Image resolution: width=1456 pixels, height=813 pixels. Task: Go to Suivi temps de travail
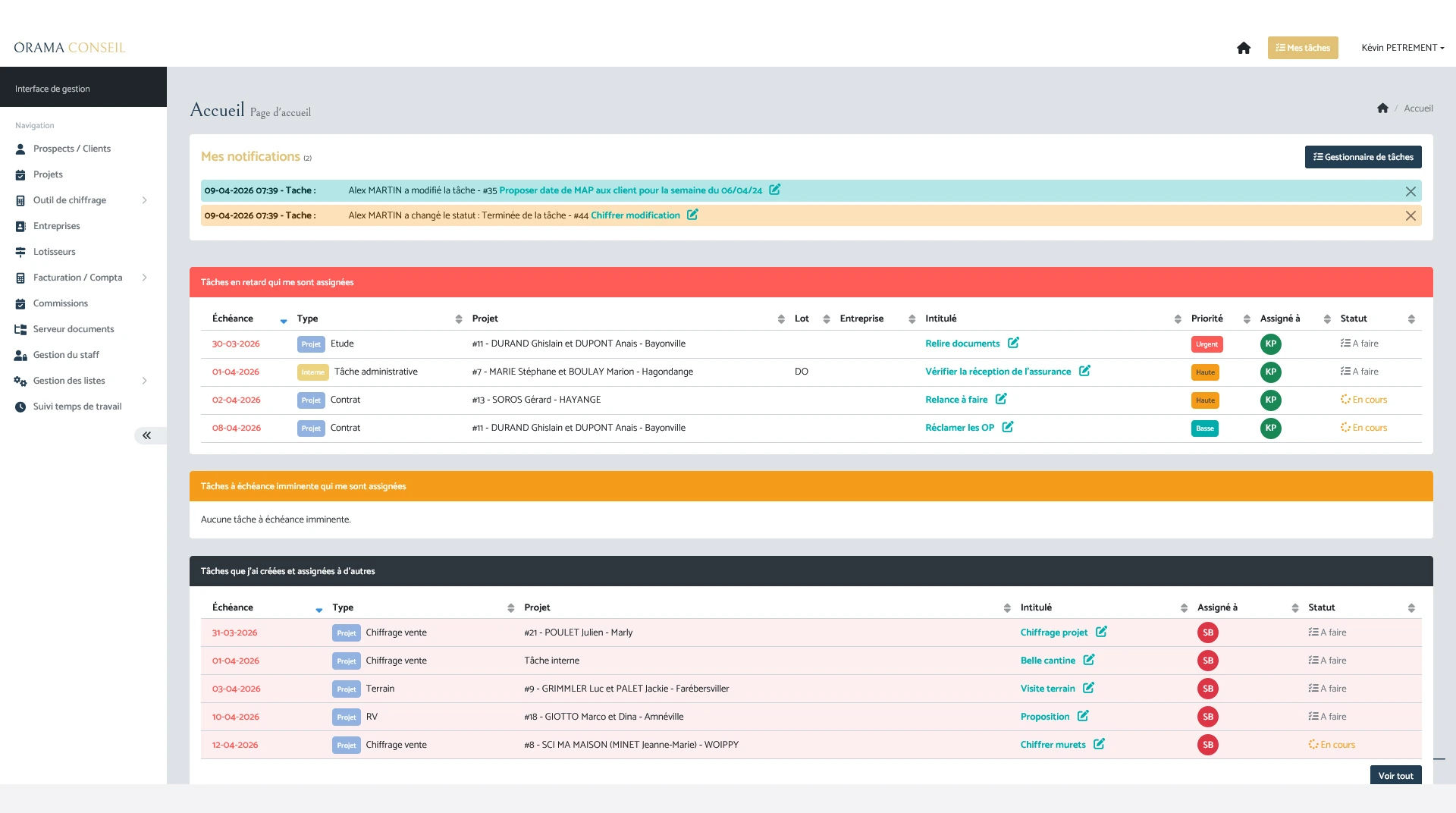[x=77, y=406]
